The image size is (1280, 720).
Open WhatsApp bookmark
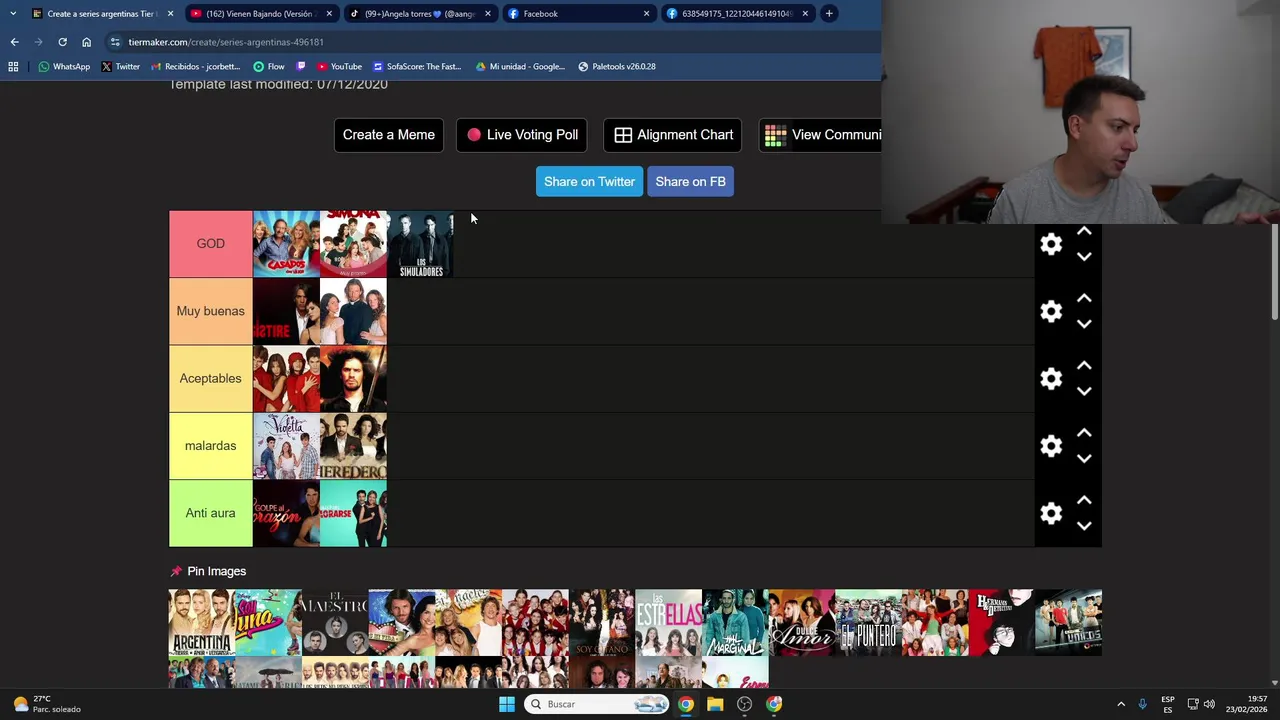click(x=64, y=67)
